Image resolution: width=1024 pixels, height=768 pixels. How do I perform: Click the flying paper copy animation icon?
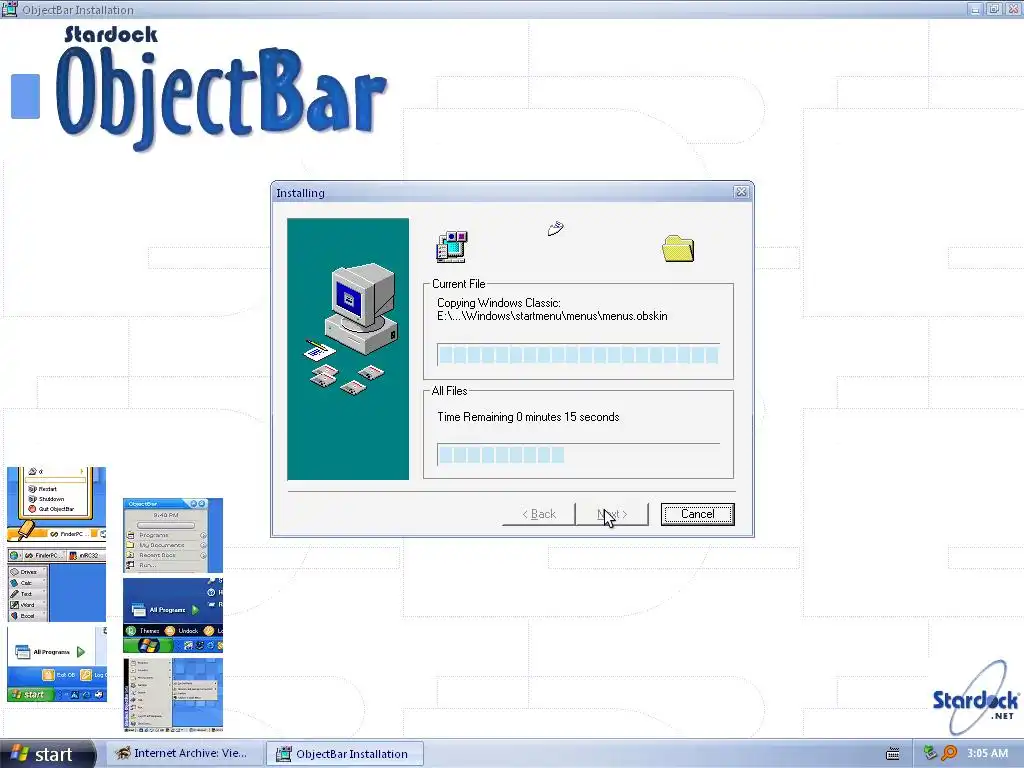pyautogui.click(x=556, y=228)
